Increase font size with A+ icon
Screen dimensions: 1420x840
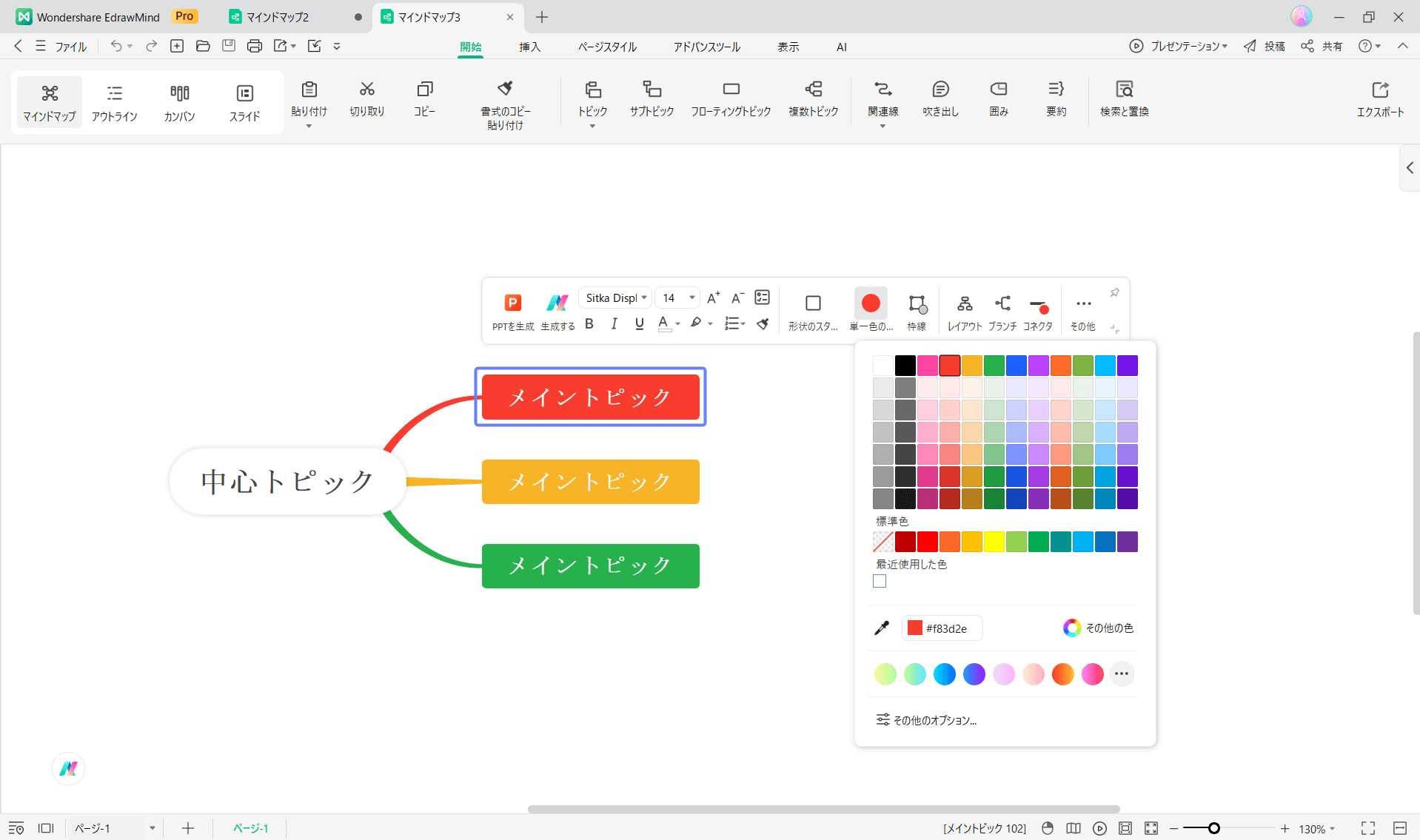(x=713, y=298)
